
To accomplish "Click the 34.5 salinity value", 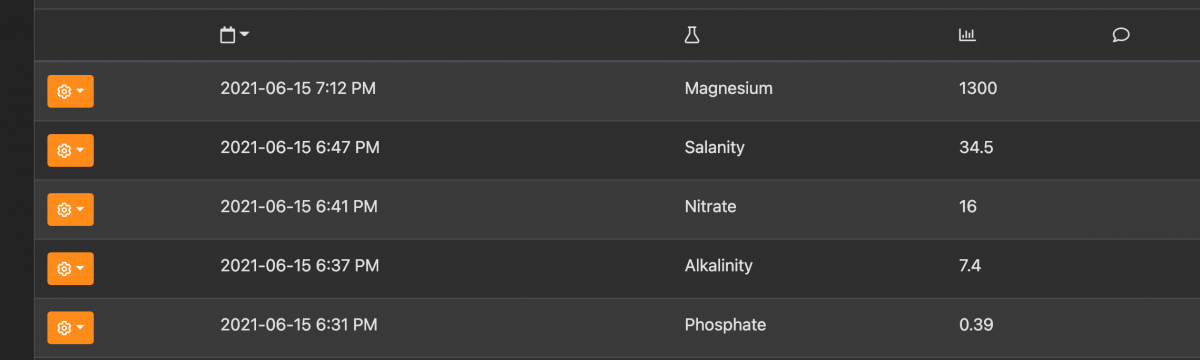I will (976, 147).
